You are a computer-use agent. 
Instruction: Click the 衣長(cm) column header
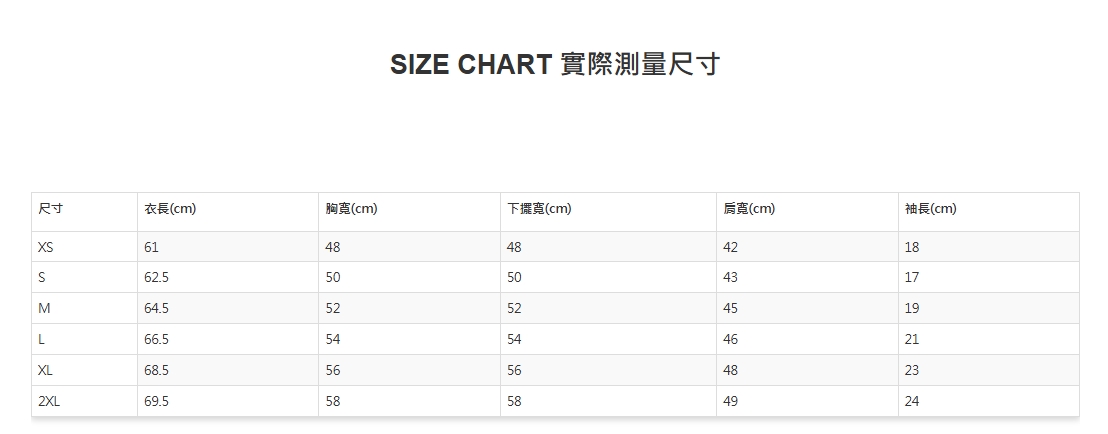[x=170, y=209]
